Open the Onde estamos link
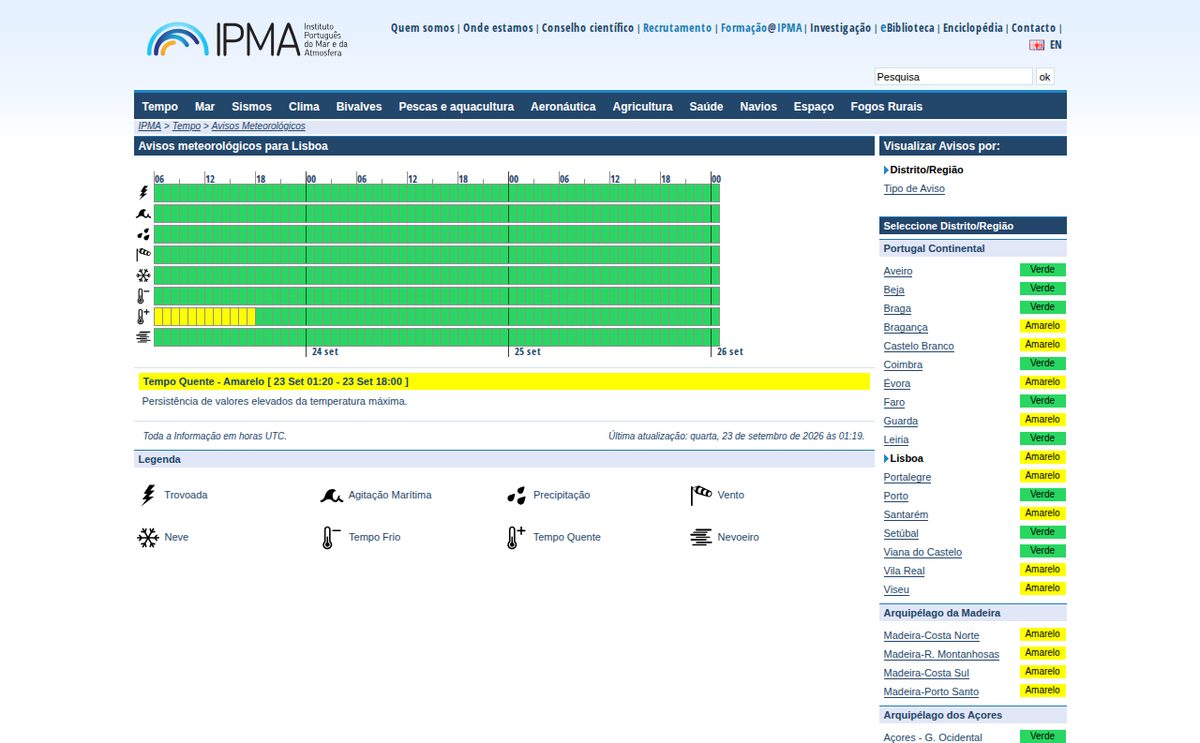The image size is (1200, 743). tap(498, 28)
